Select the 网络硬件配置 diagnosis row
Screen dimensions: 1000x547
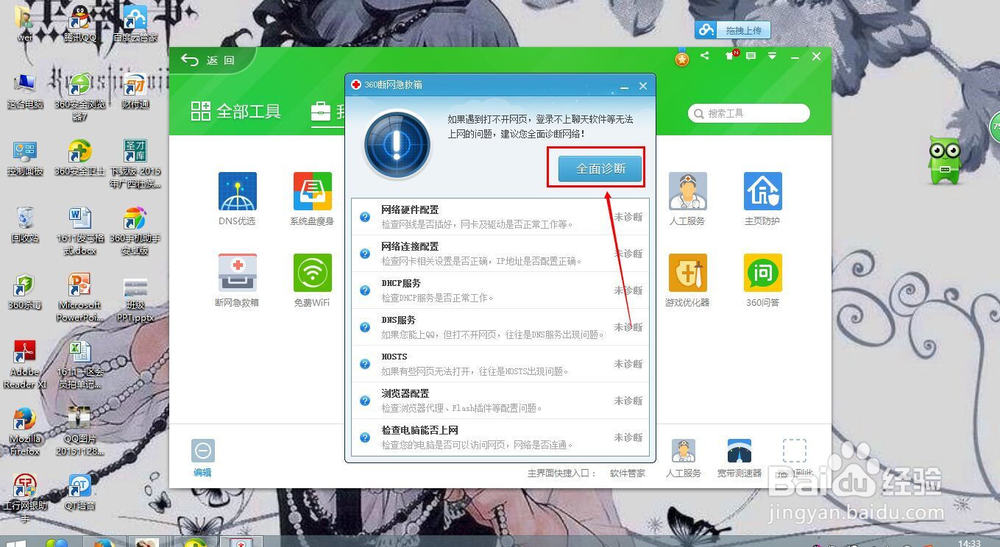pyautogui.click(x=501, y=217)
